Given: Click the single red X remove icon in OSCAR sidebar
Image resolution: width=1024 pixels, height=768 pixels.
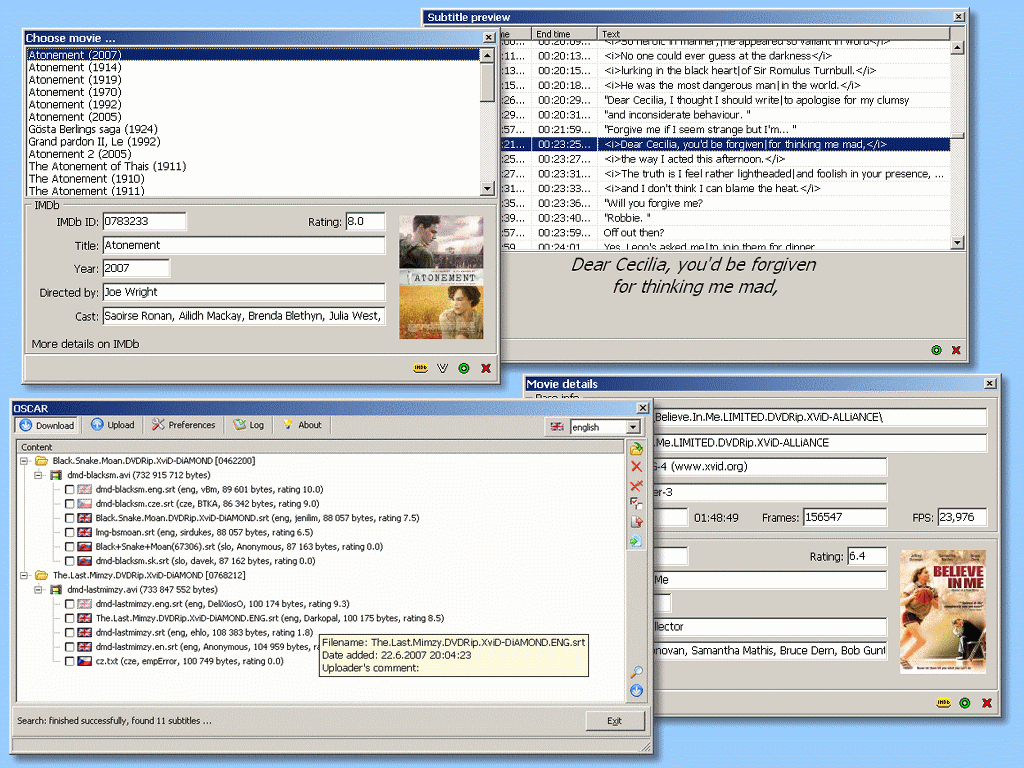Looking at the screenshot, I should (636, 466).
